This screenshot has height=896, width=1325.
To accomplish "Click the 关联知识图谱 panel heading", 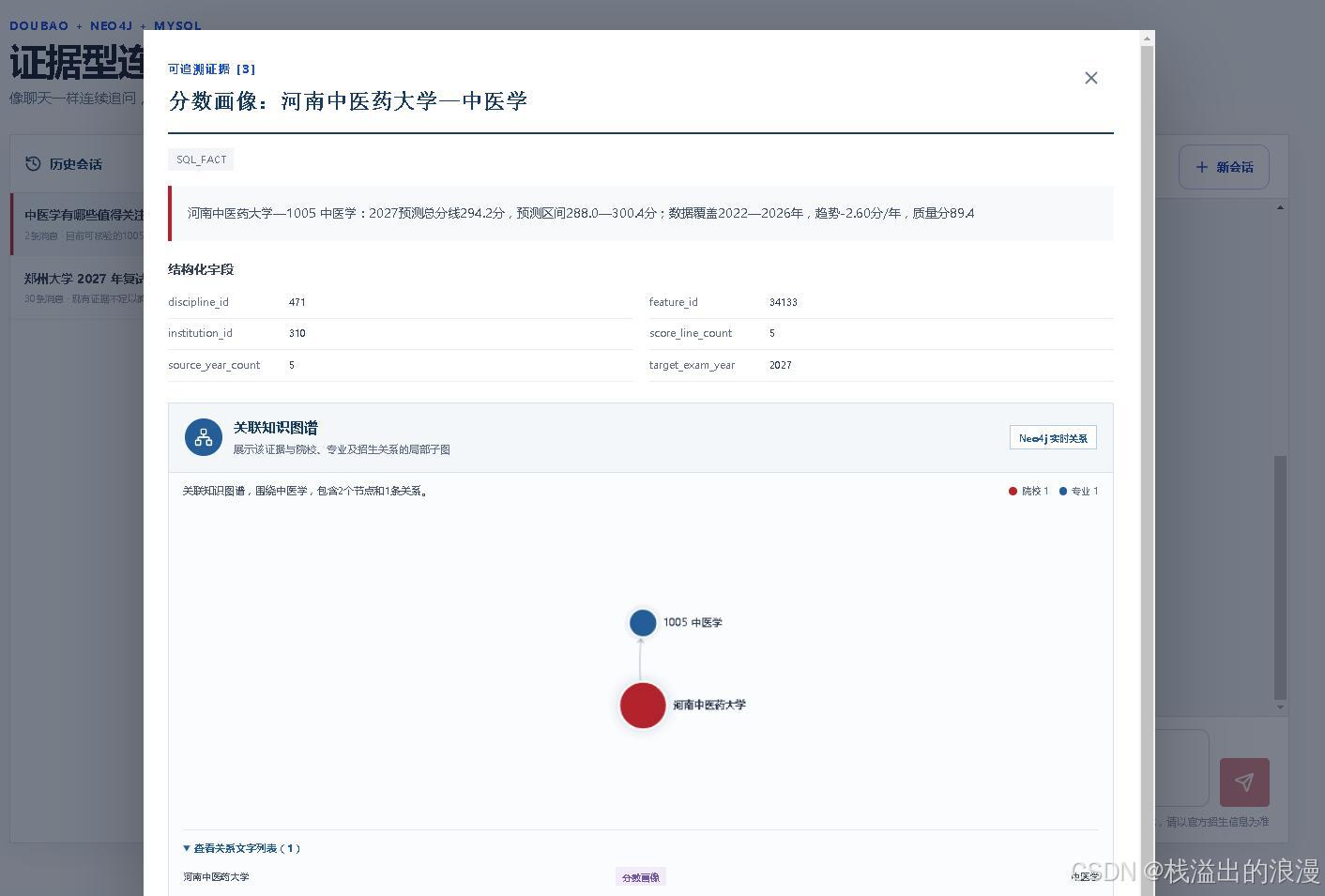I will [x=276, y=428].
